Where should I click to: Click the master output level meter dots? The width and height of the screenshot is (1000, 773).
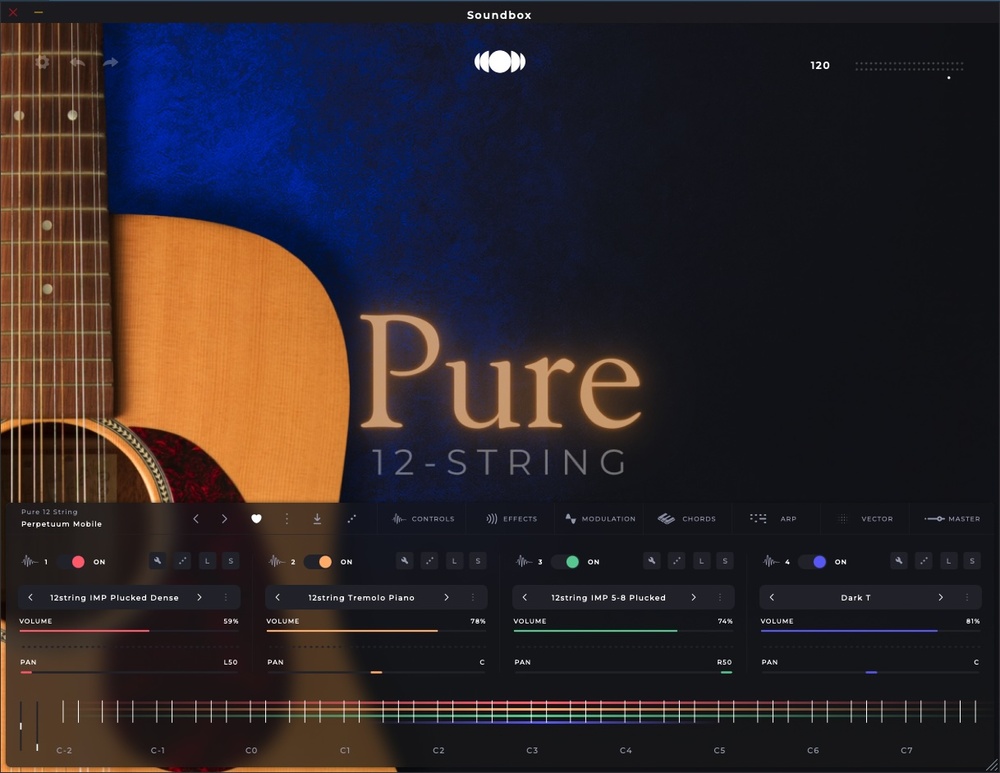[909, 66]
